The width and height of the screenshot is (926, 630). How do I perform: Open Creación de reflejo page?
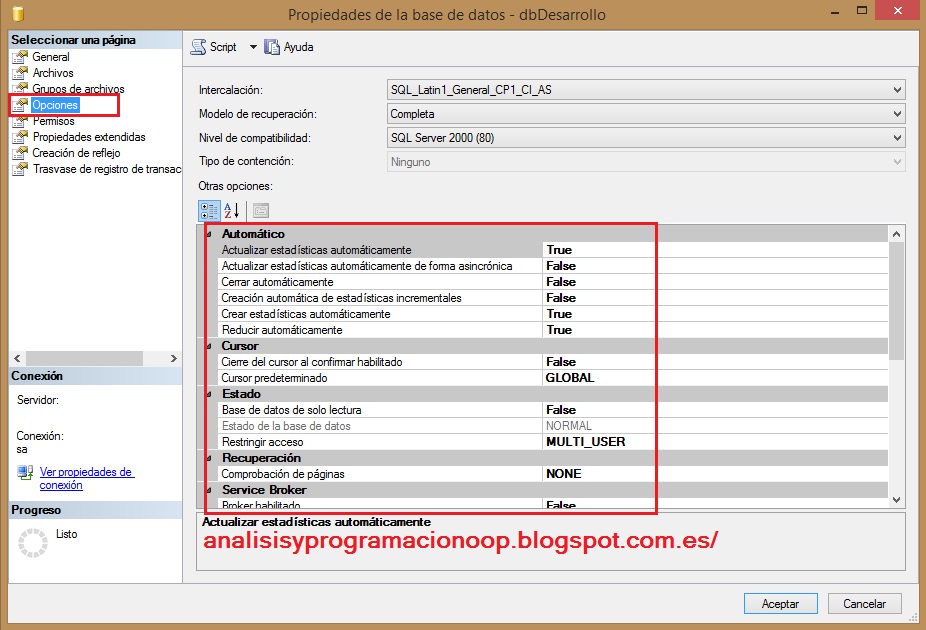pos(77,152)
